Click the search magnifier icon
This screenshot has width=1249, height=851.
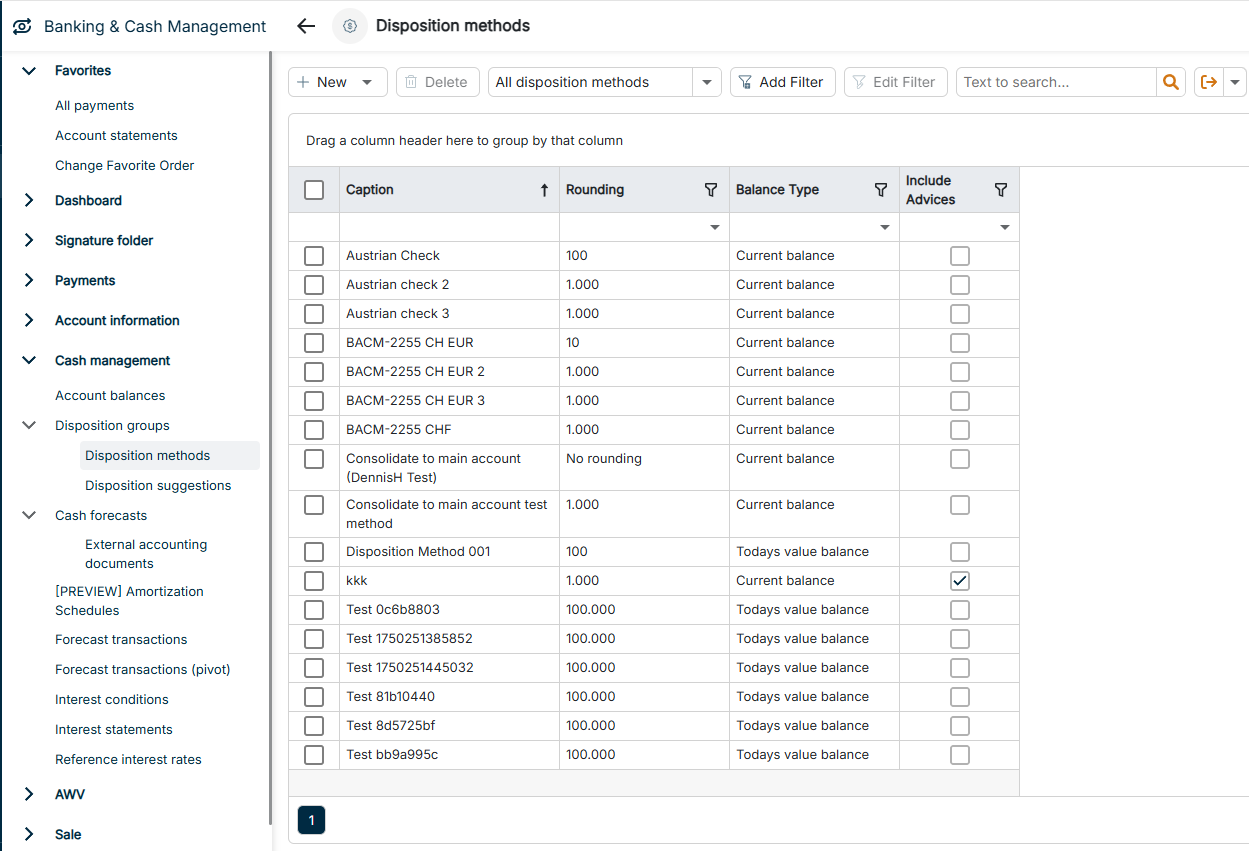[x=1170, y=82]
